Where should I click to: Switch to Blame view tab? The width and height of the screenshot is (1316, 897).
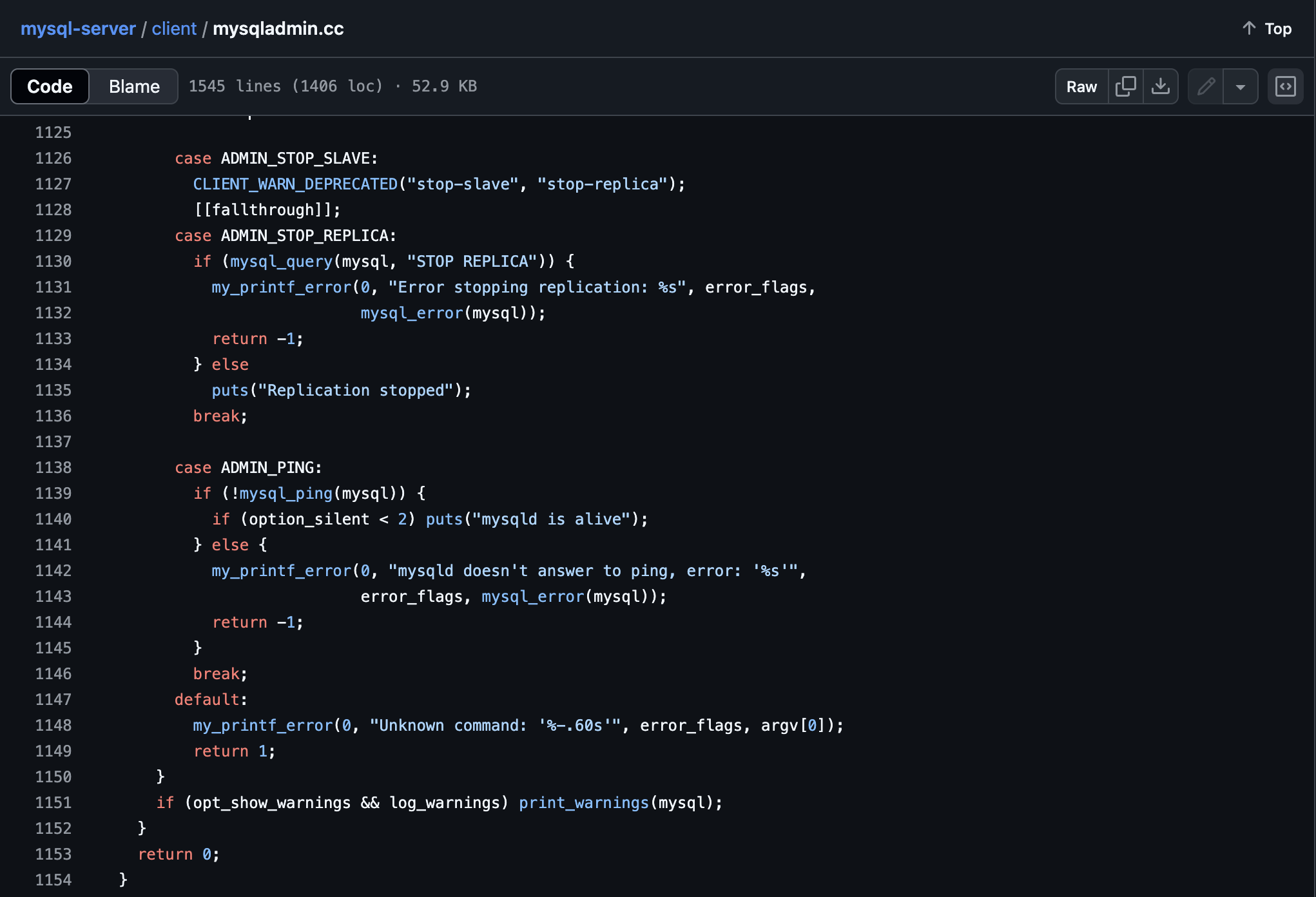(134, 86)
